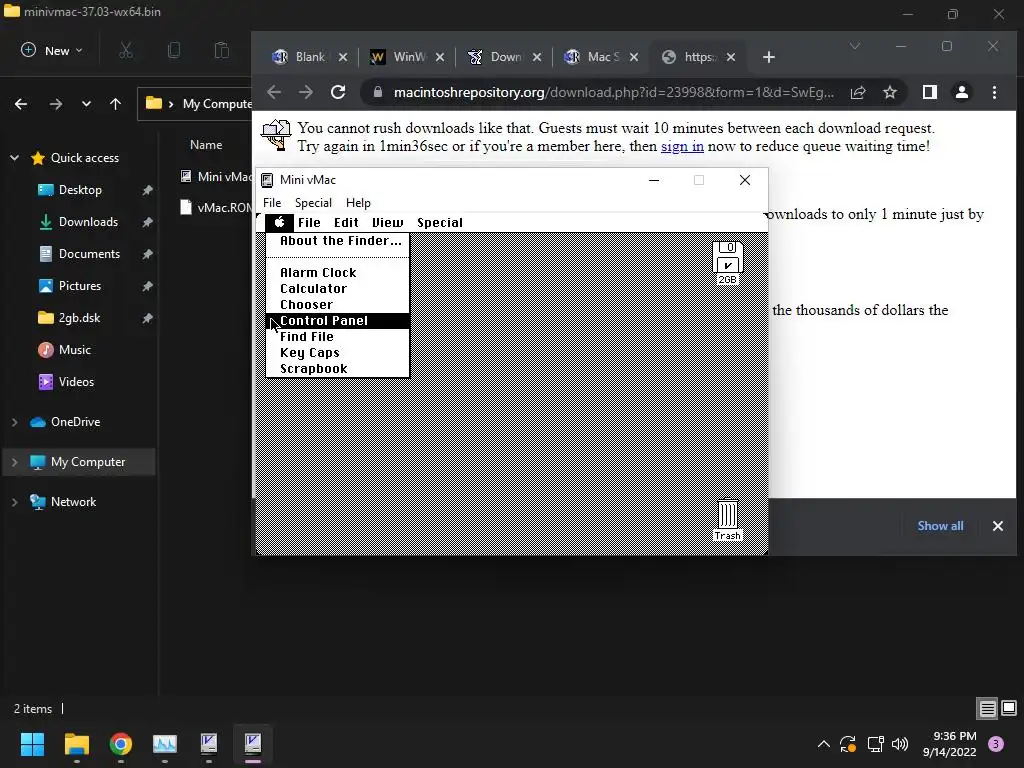
Task: Open Downloads in Quick access
Action: [88, 222]
